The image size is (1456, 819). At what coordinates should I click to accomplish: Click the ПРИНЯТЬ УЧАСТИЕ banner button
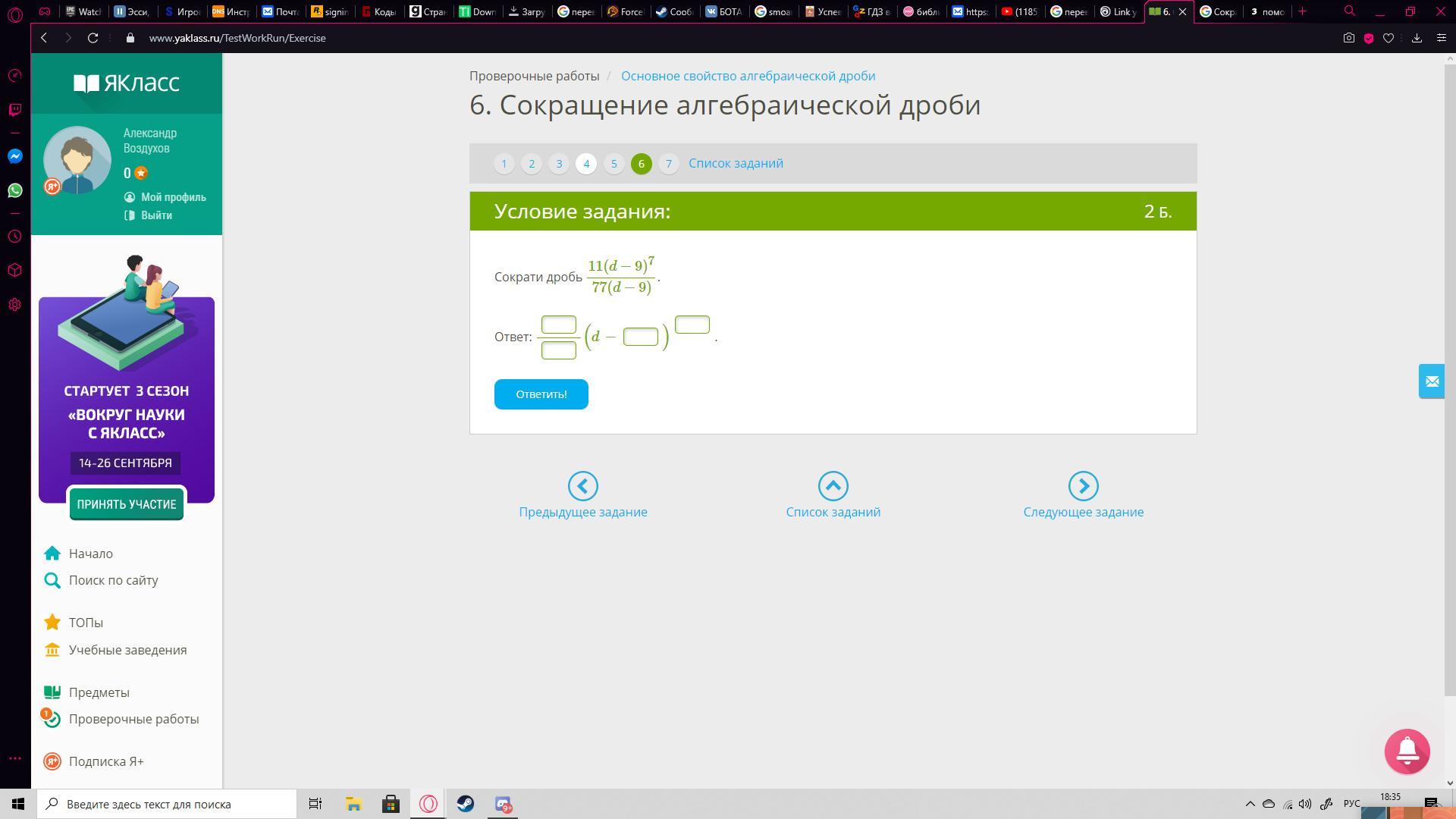pos(126,504)
